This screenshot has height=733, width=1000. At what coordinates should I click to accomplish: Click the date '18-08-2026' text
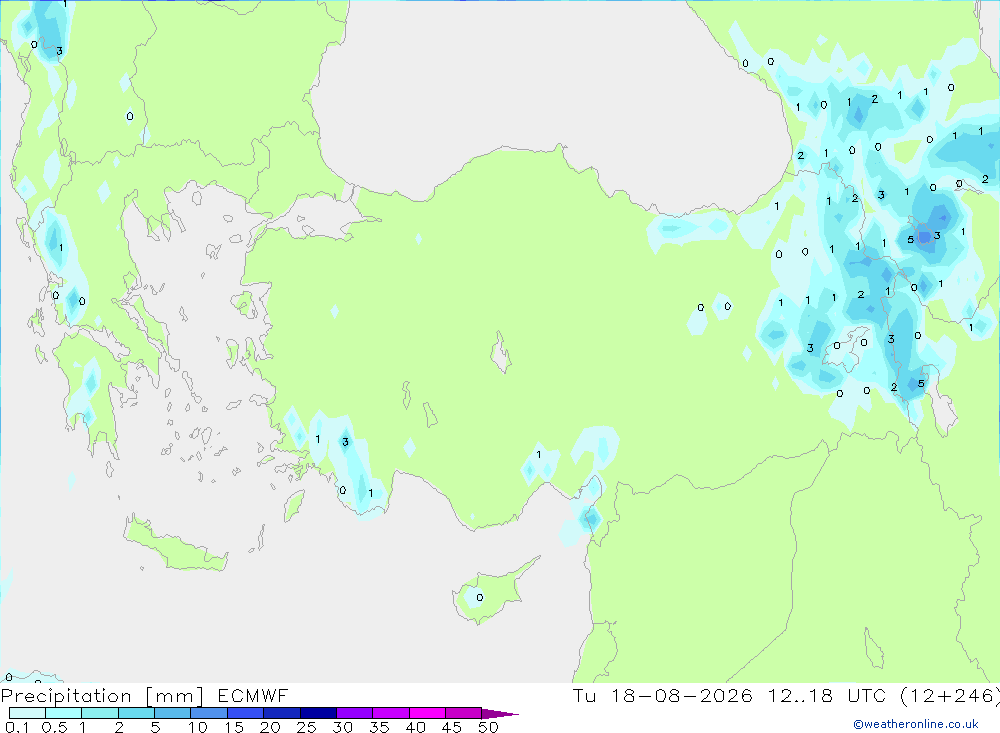681,695
